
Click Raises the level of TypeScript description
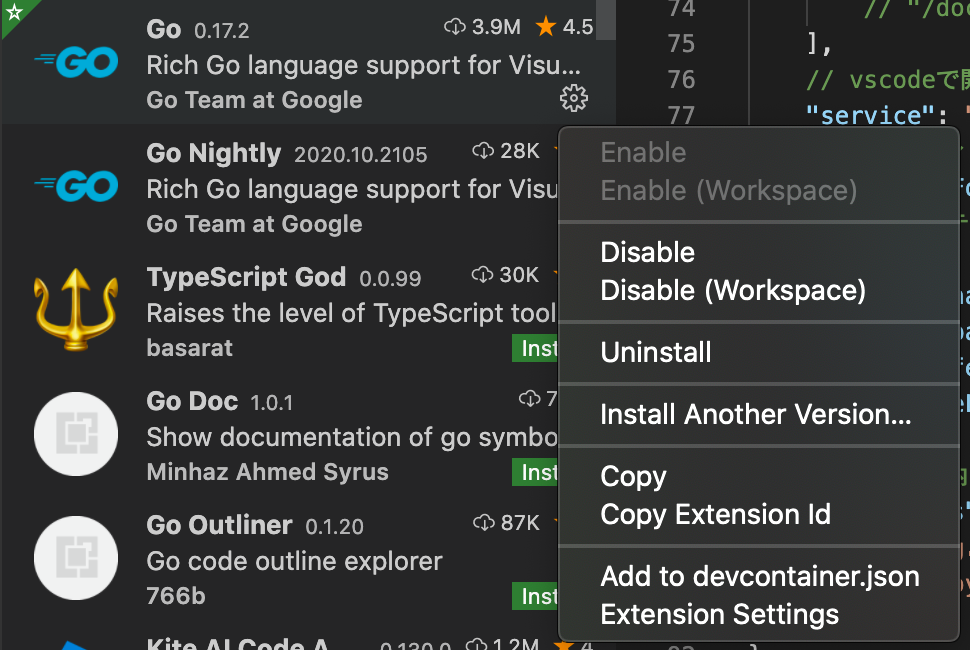click(351, 313)
